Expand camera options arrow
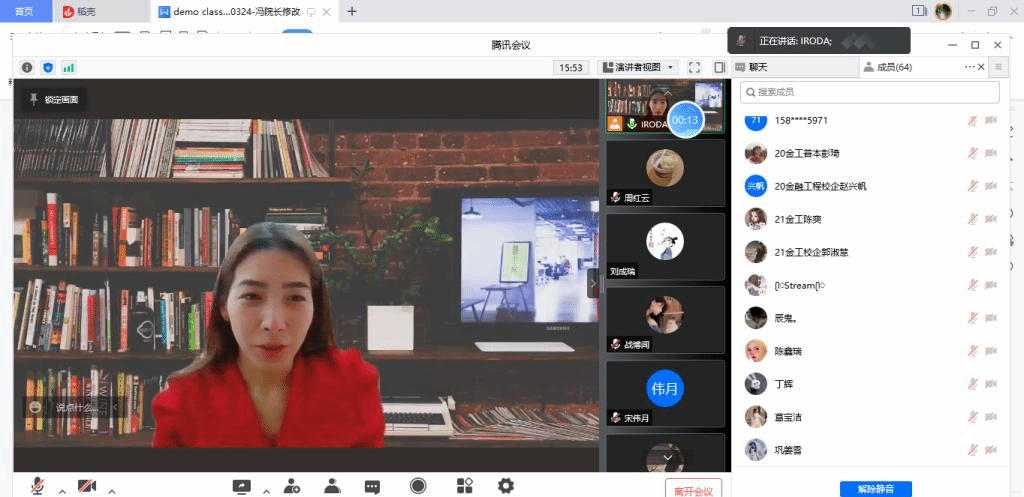Image resolution: width=1024 pixels, height=497 pixels. 112,491
